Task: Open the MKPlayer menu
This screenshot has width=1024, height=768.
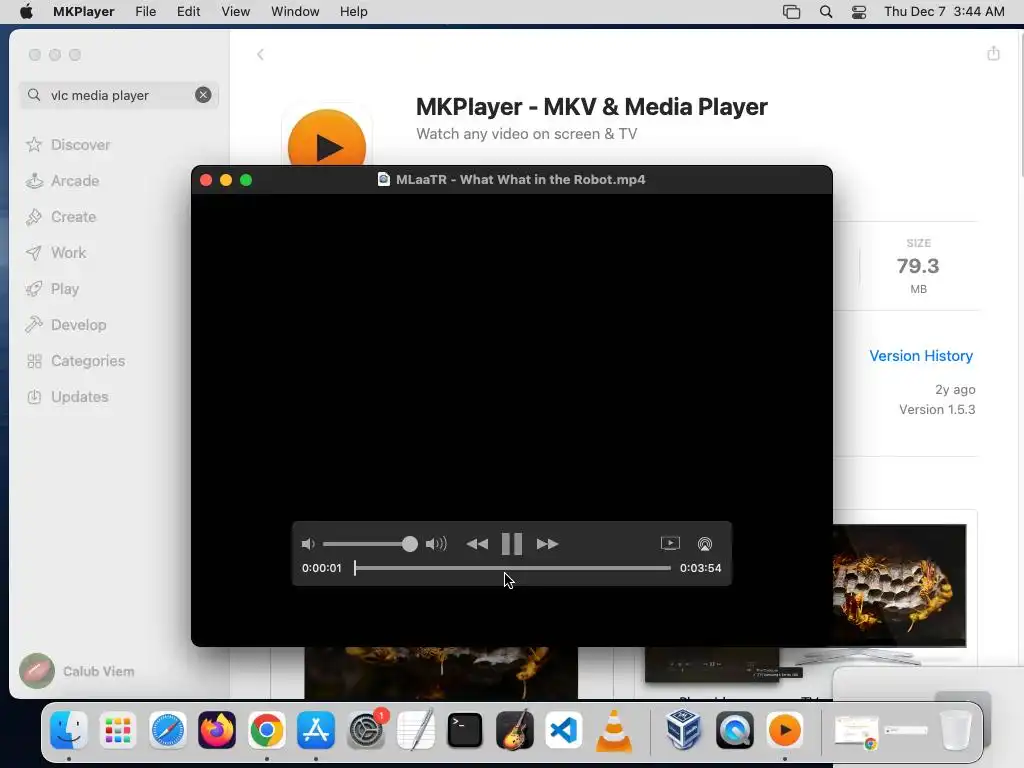Action: point(84,12)
